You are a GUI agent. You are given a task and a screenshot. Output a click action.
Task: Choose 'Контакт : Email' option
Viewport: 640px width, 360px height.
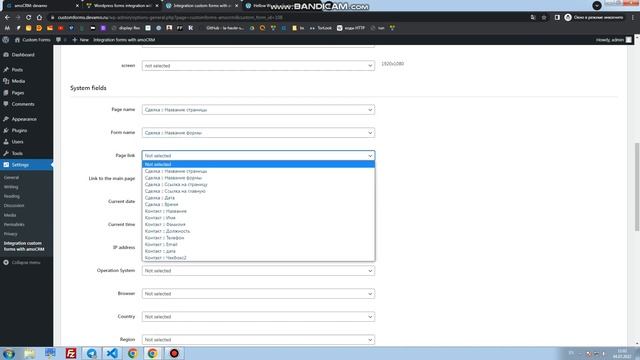pos(258,244)
